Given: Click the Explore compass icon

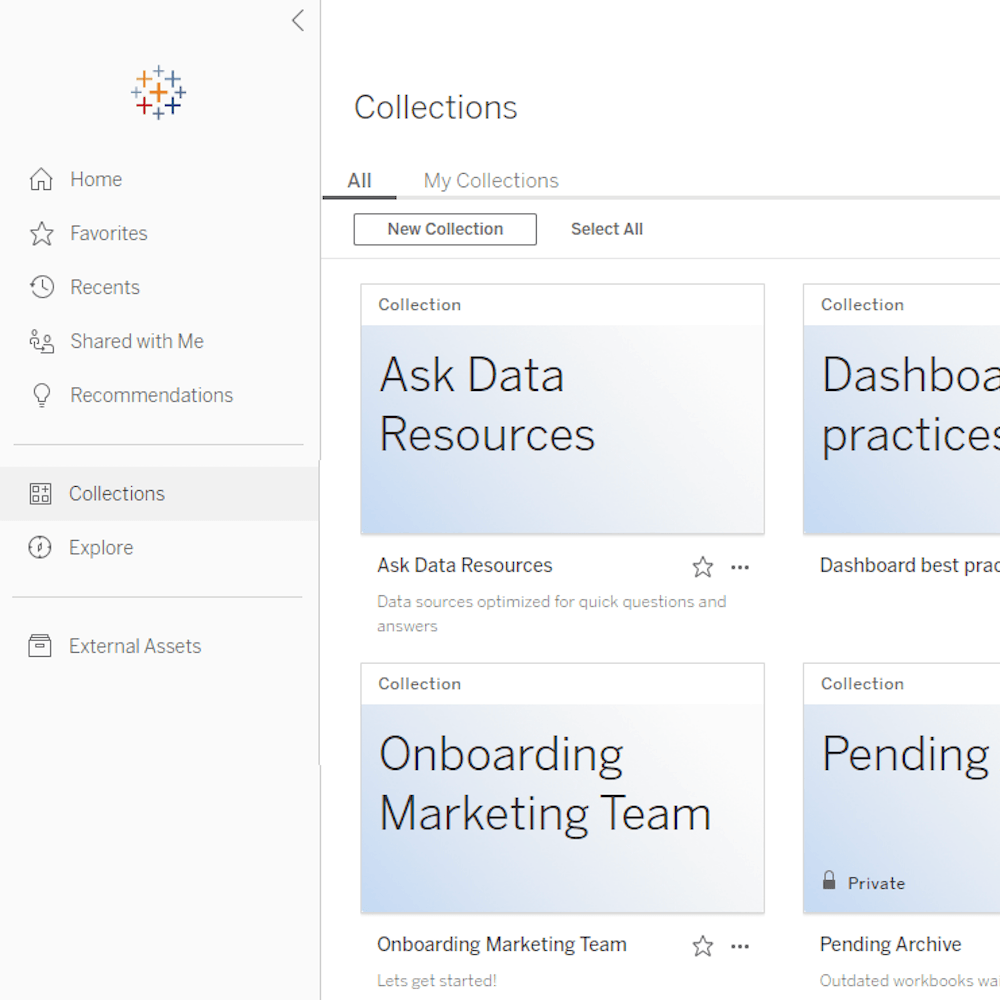Looking at the screenshot, I should (40, 548).
